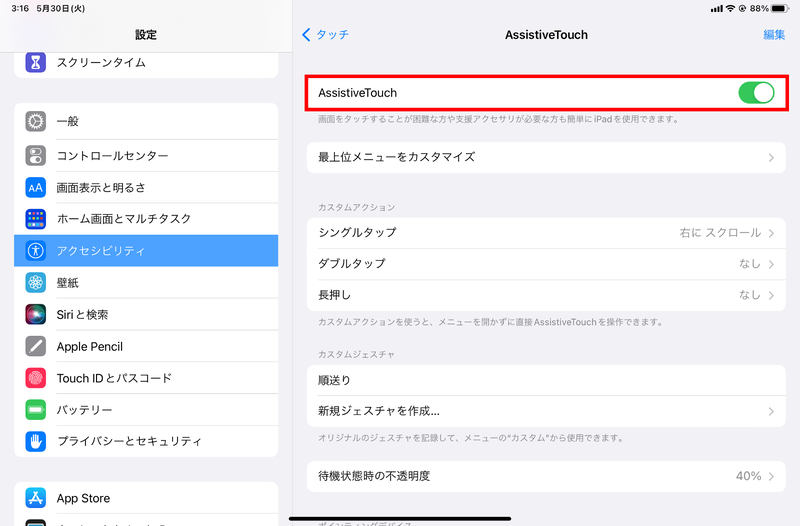The width and height of the screenshot is (800, 526).
Task: Tap the 5月30日(火) date in status bar
Action: [x=61, y=9]
